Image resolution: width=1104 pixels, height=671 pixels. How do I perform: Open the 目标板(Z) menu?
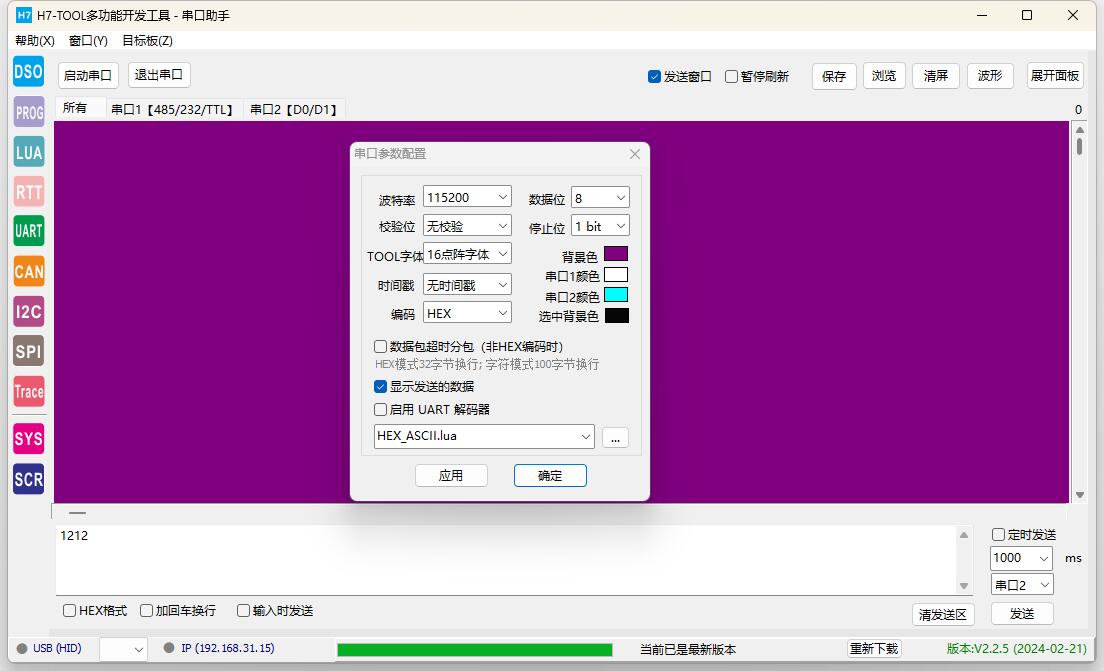click(x=147, y=41)
